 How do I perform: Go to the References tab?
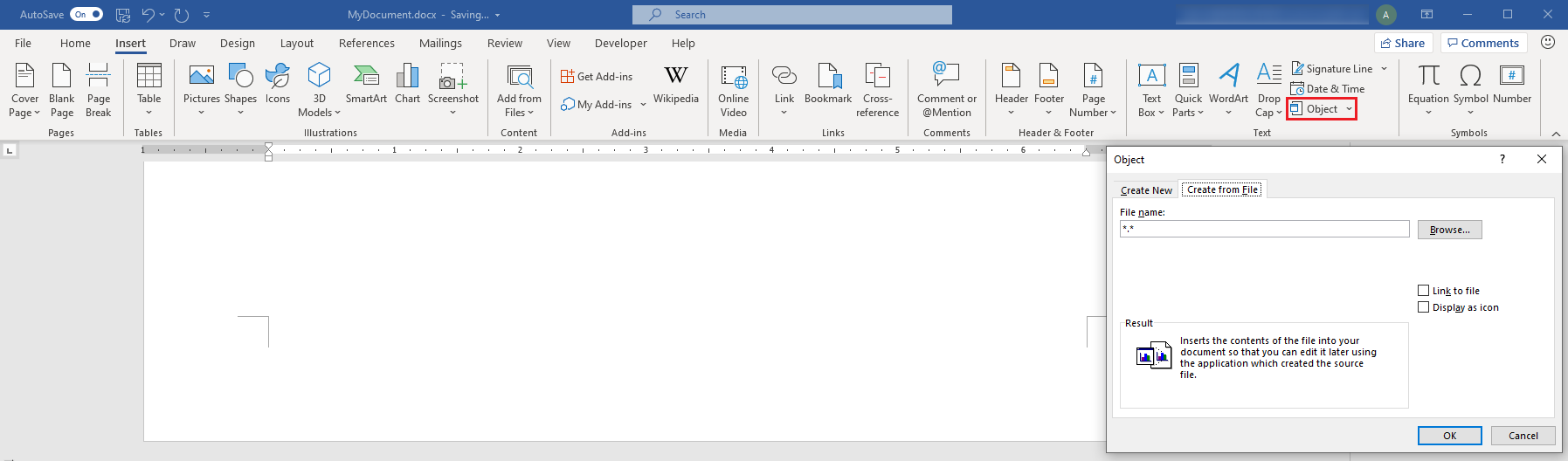pos(367,43)
